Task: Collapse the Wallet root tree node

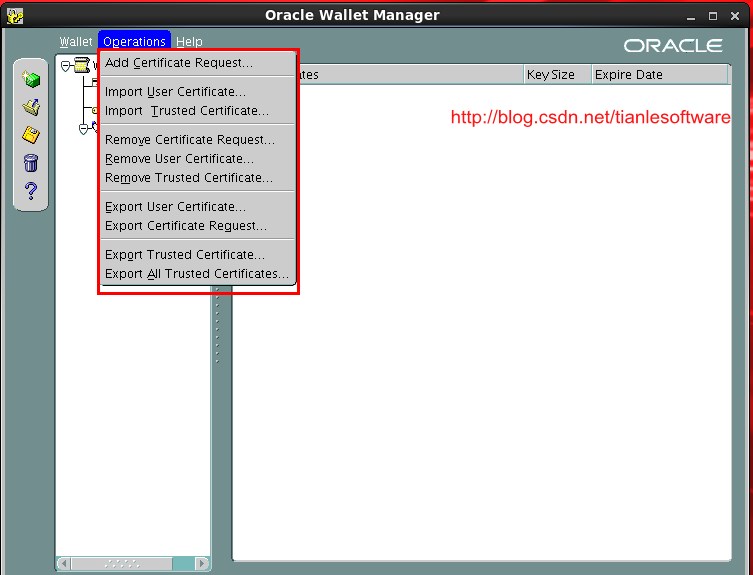Action: tap(66, 66)
